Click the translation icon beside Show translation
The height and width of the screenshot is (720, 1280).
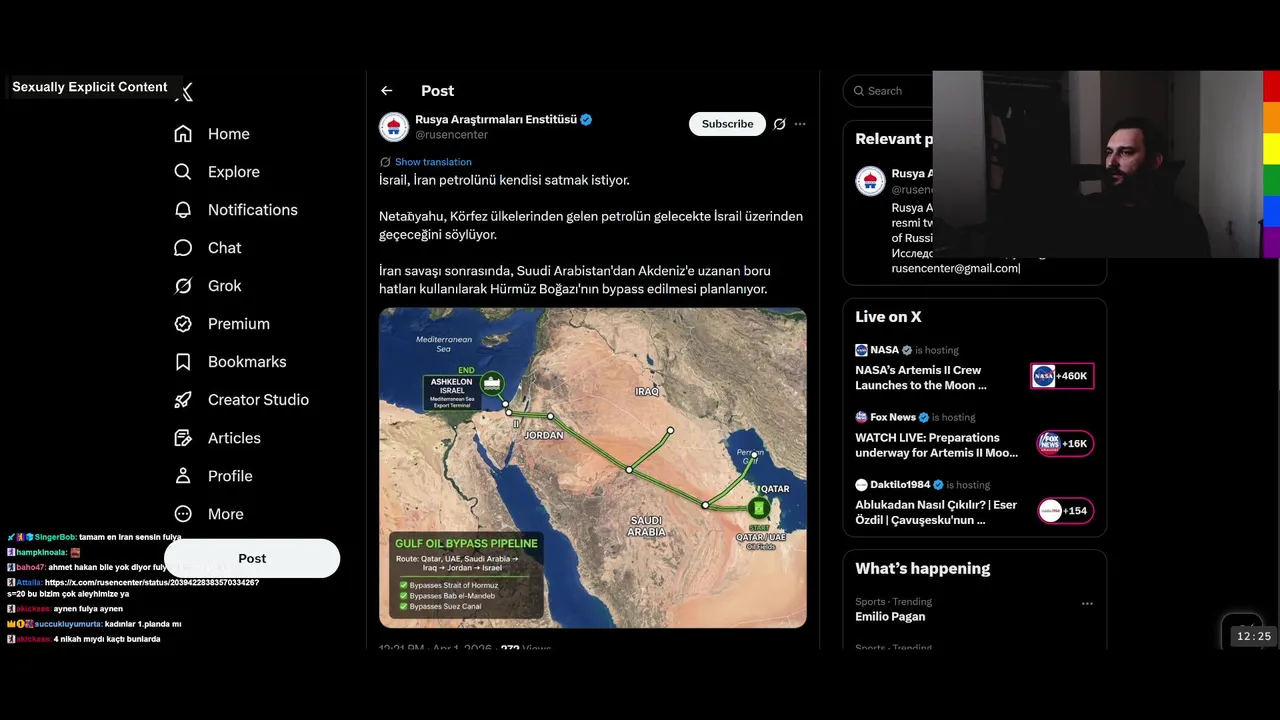pyautogui.click(x=385, y=162)
